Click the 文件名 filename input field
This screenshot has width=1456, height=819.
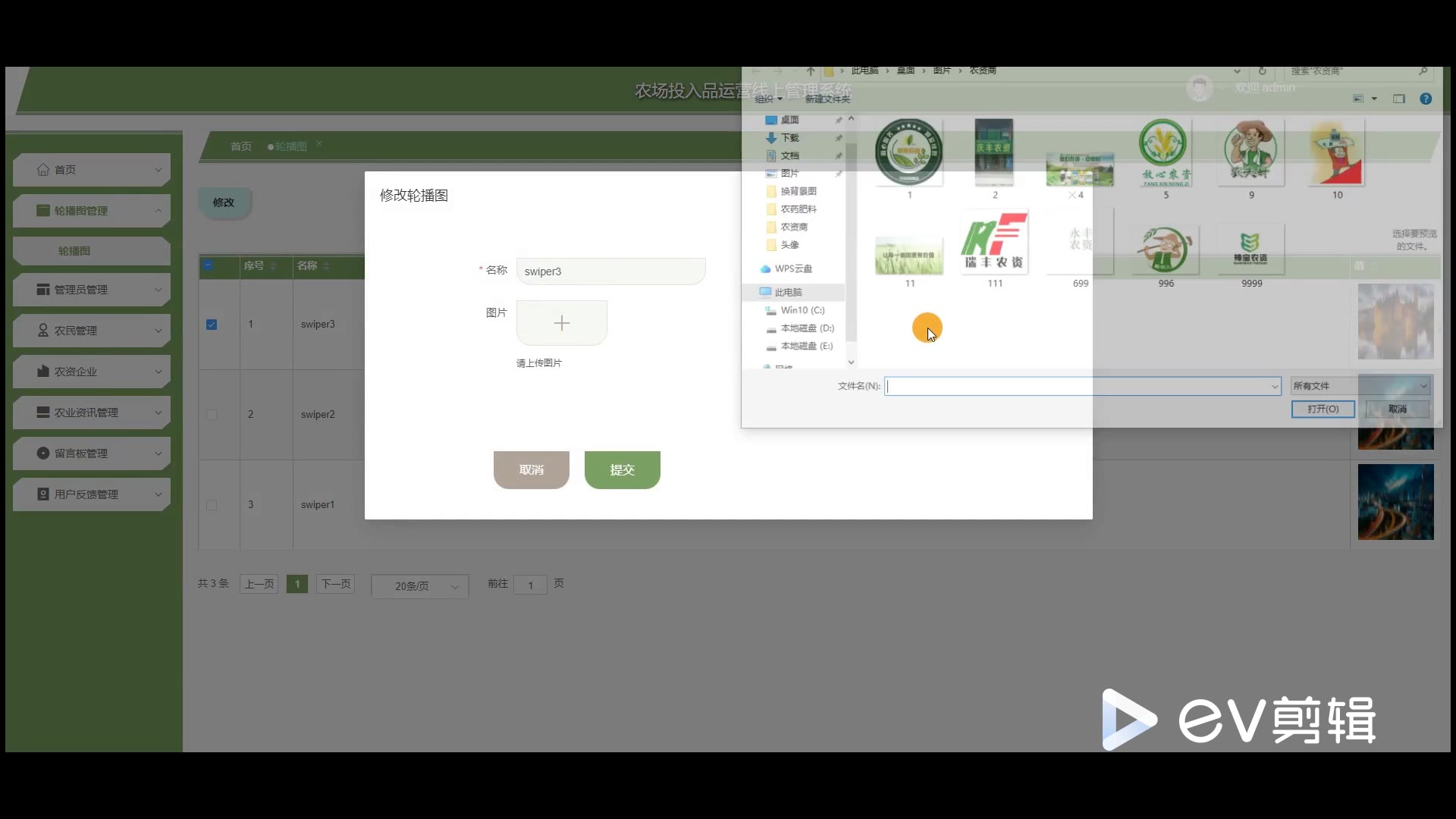(1077, 386)
